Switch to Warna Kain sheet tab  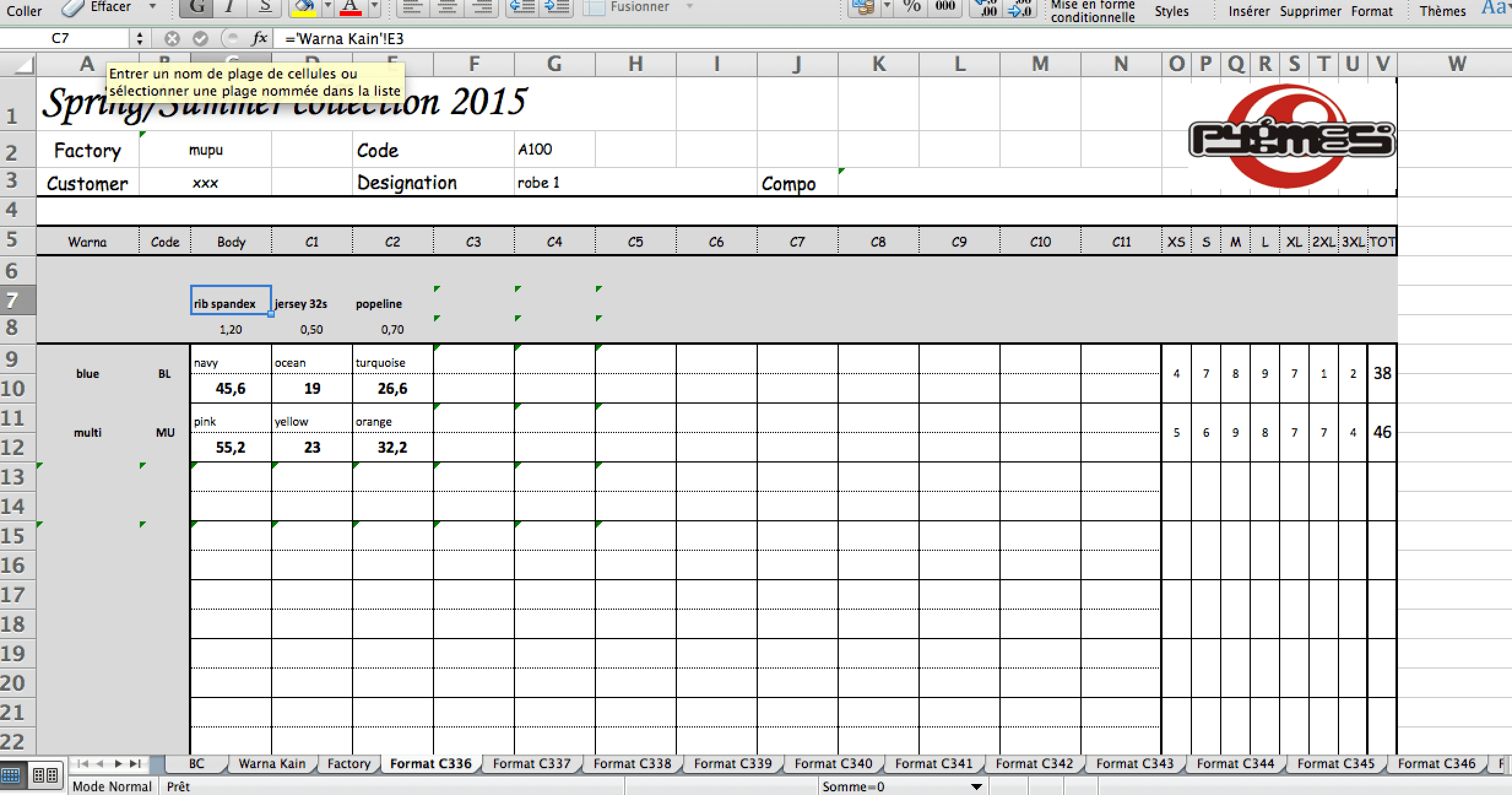pos(272,764)
